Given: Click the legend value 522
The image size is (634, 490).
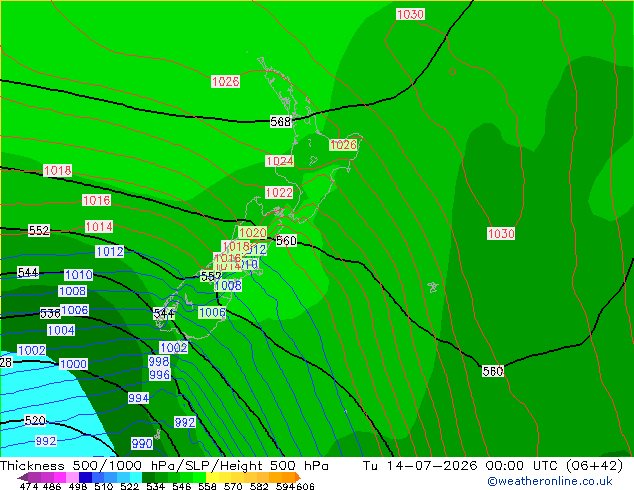Looking at the screenshot, I should pyautogui.click(x=130, y=486).
